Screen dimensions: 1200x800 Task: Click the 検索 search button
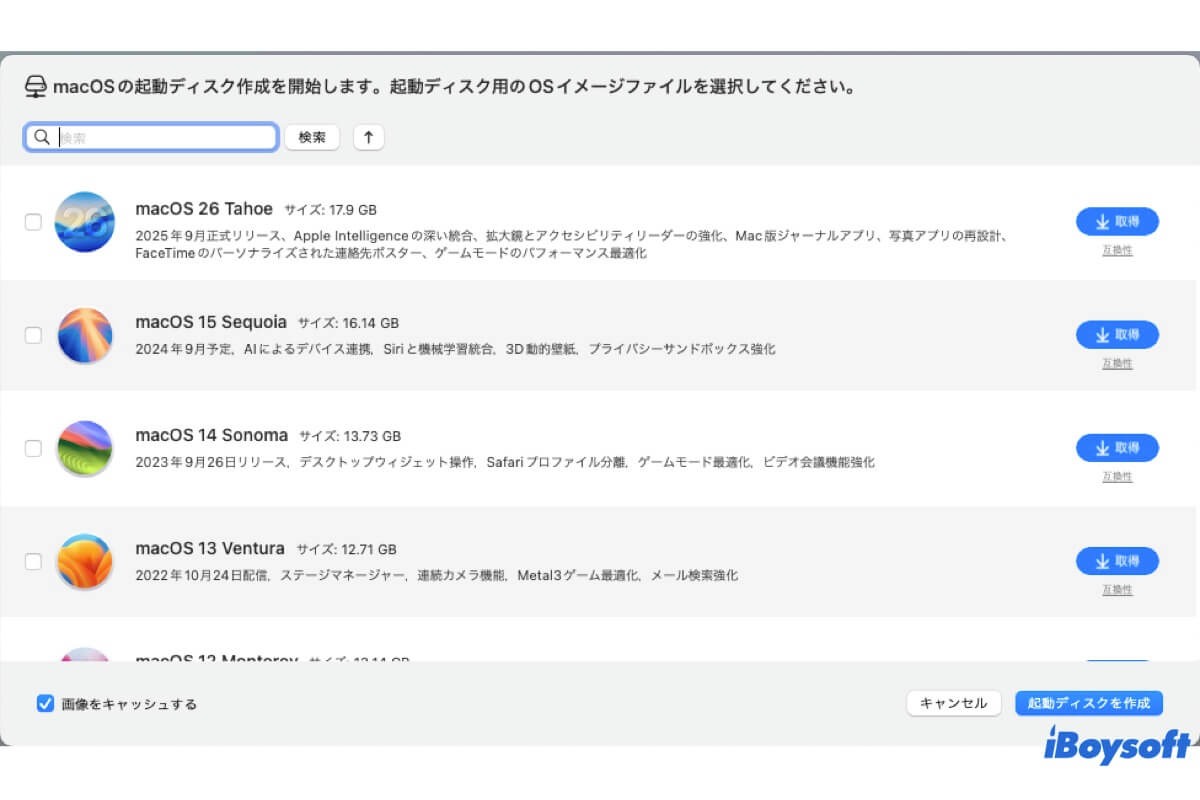(312, 136)
